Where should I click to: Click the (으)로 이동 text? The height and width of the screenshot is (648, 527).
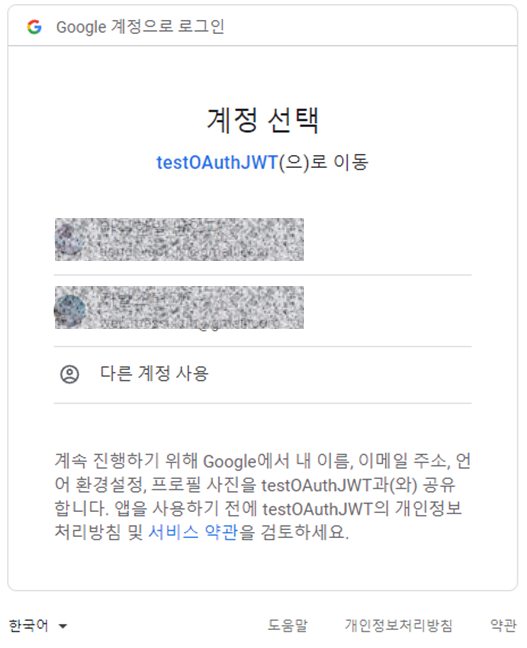[x=324, y=162]
